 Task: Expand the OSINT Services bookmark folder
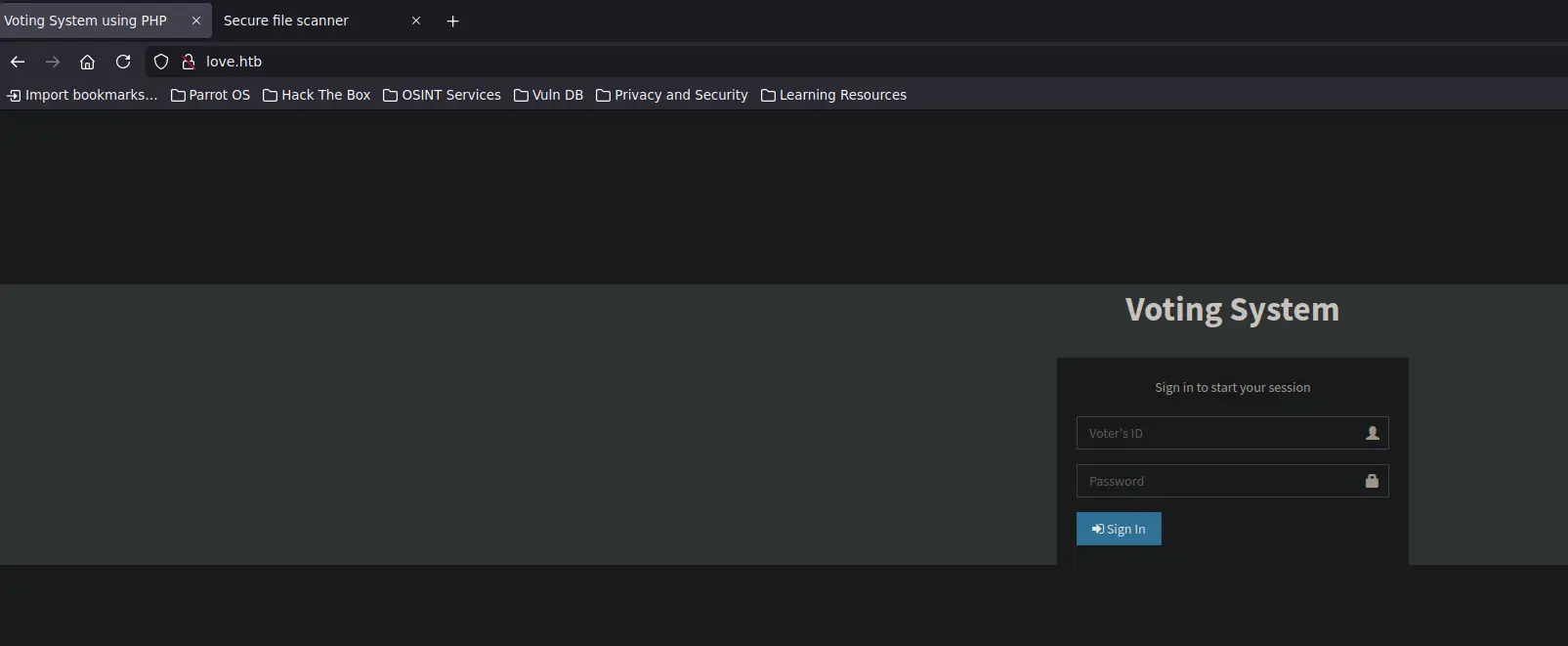[442, 95]
